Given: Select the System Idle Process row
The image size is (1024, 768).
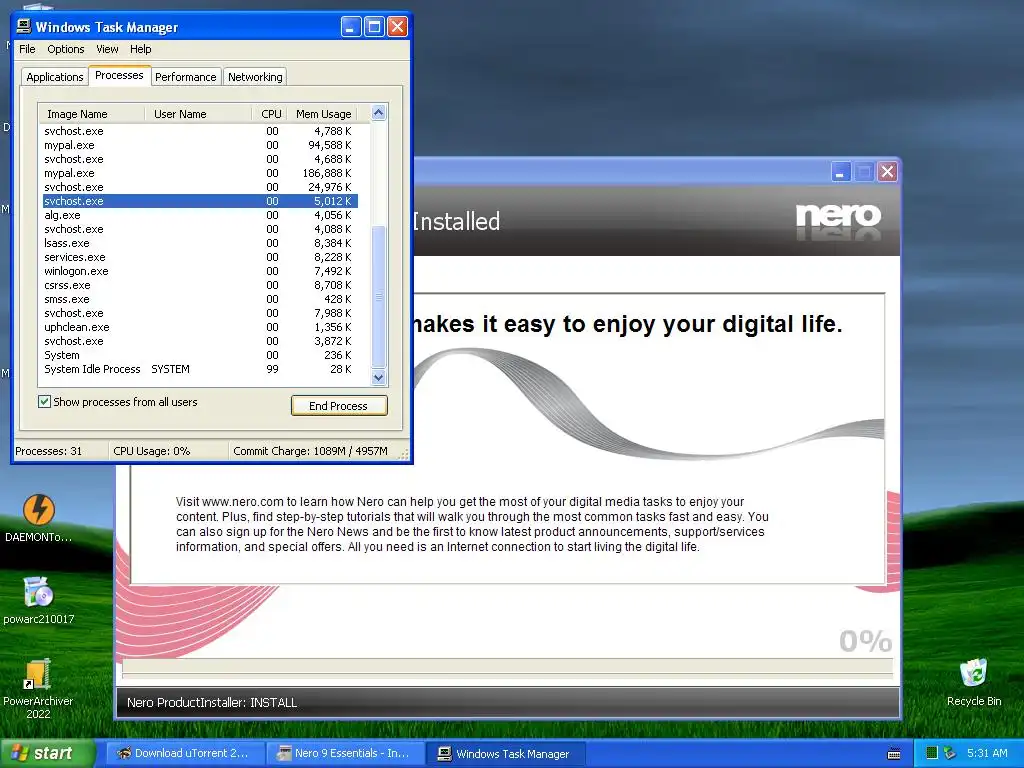Looking at the screenshot, I should pyautogui.click(x=200, y=369).
